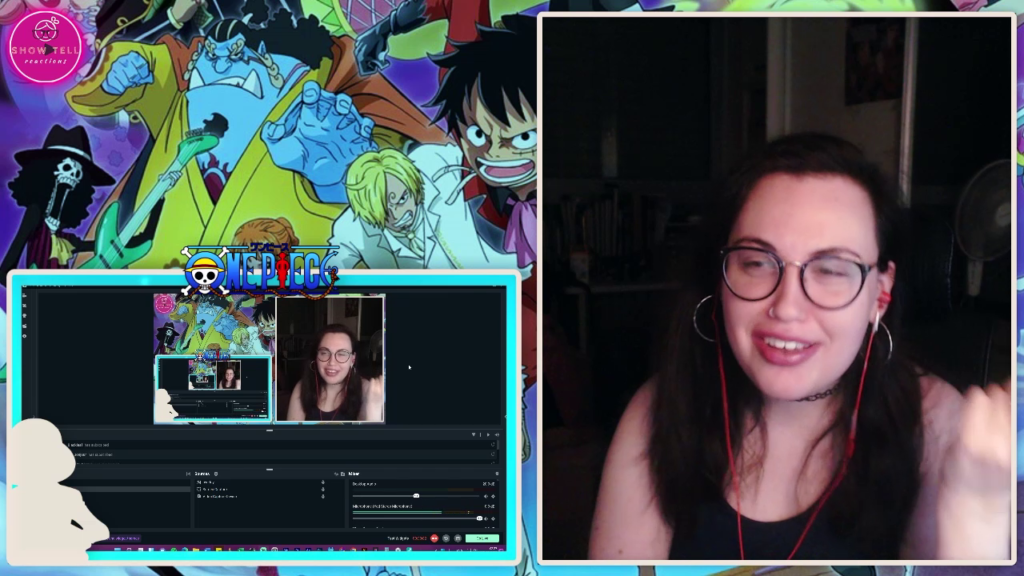1024x576 pixels.
Task: Open Desktop Audio gear settings in Mixer
Action: 492,496
